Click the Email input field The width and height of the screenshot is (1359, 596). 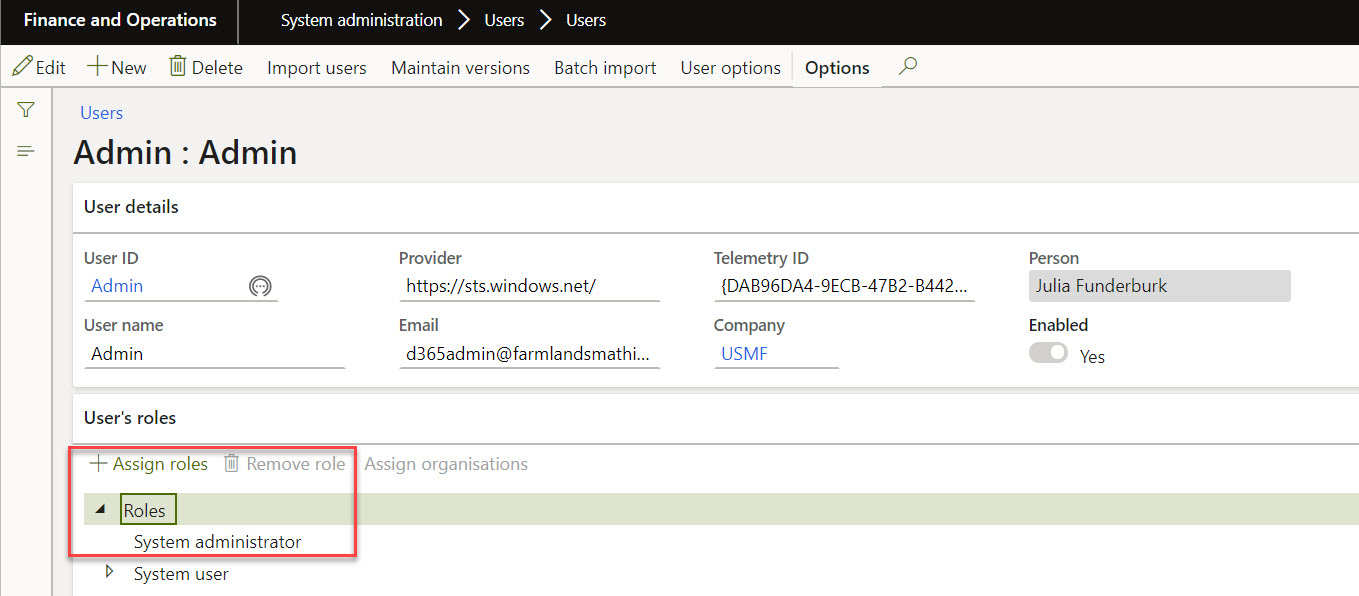(x=528, y=354)
